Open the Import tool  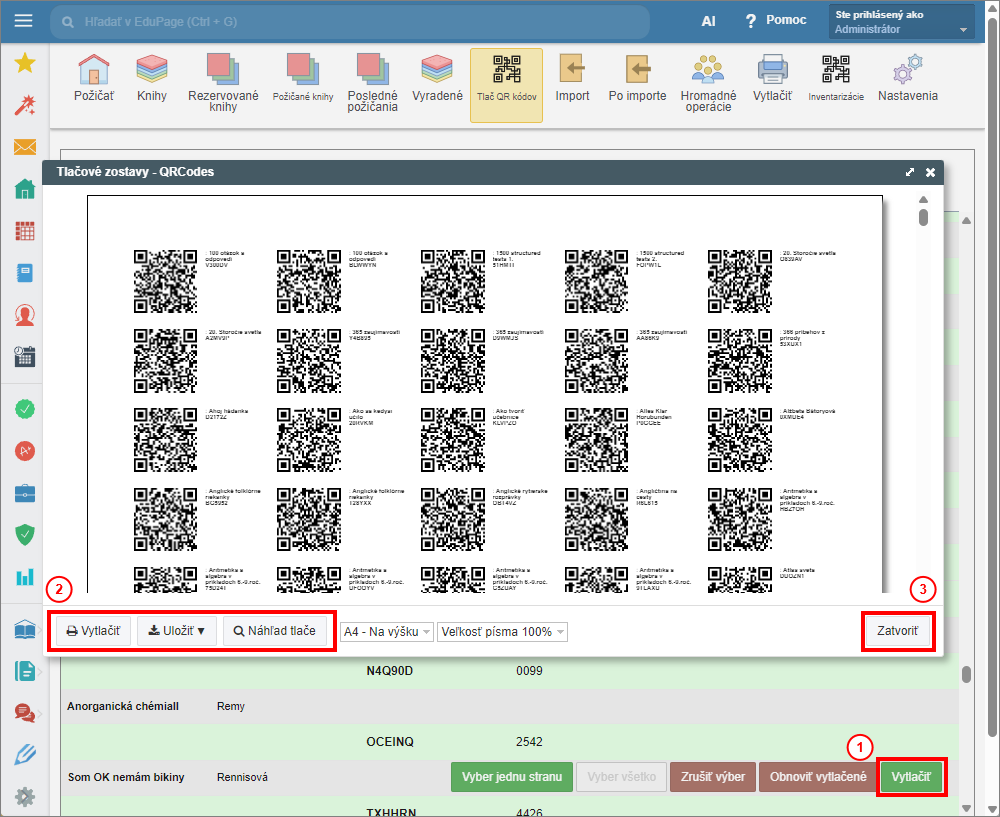pyautogui.click(x=572, y=79)
